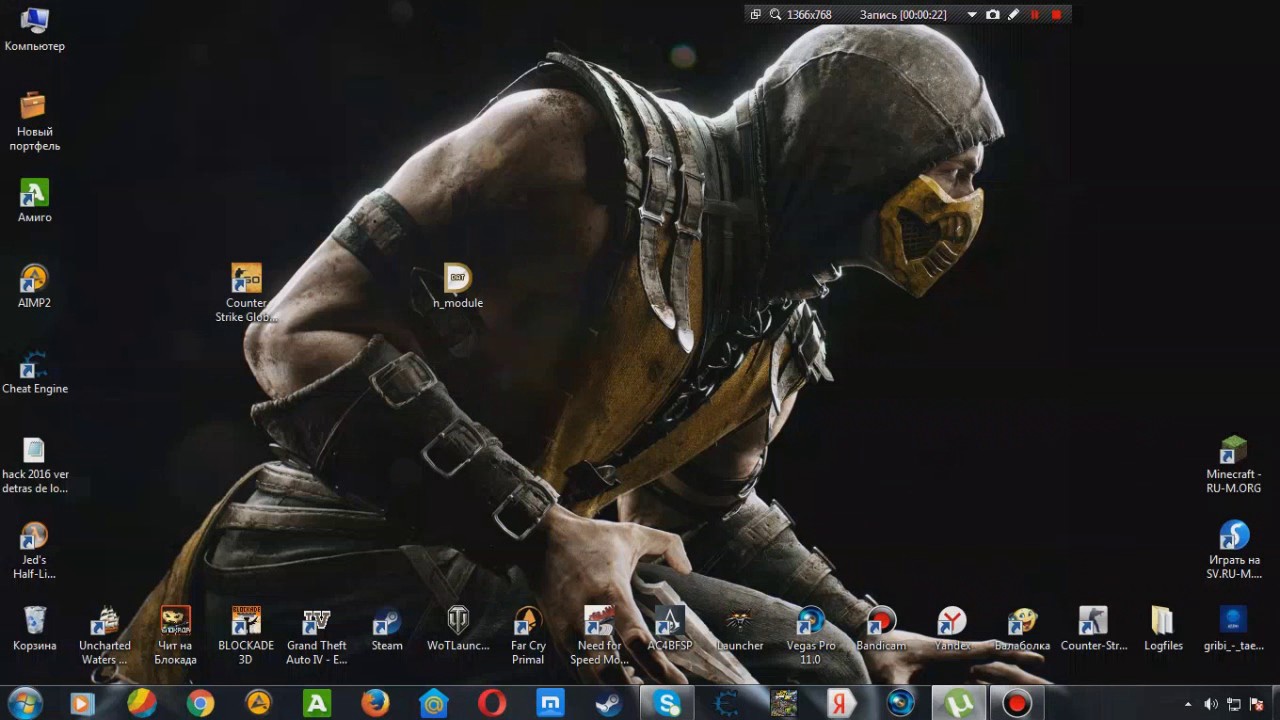
Task: Select the Играть на SV.RU-M shortcut
Action: [1234, 551]
